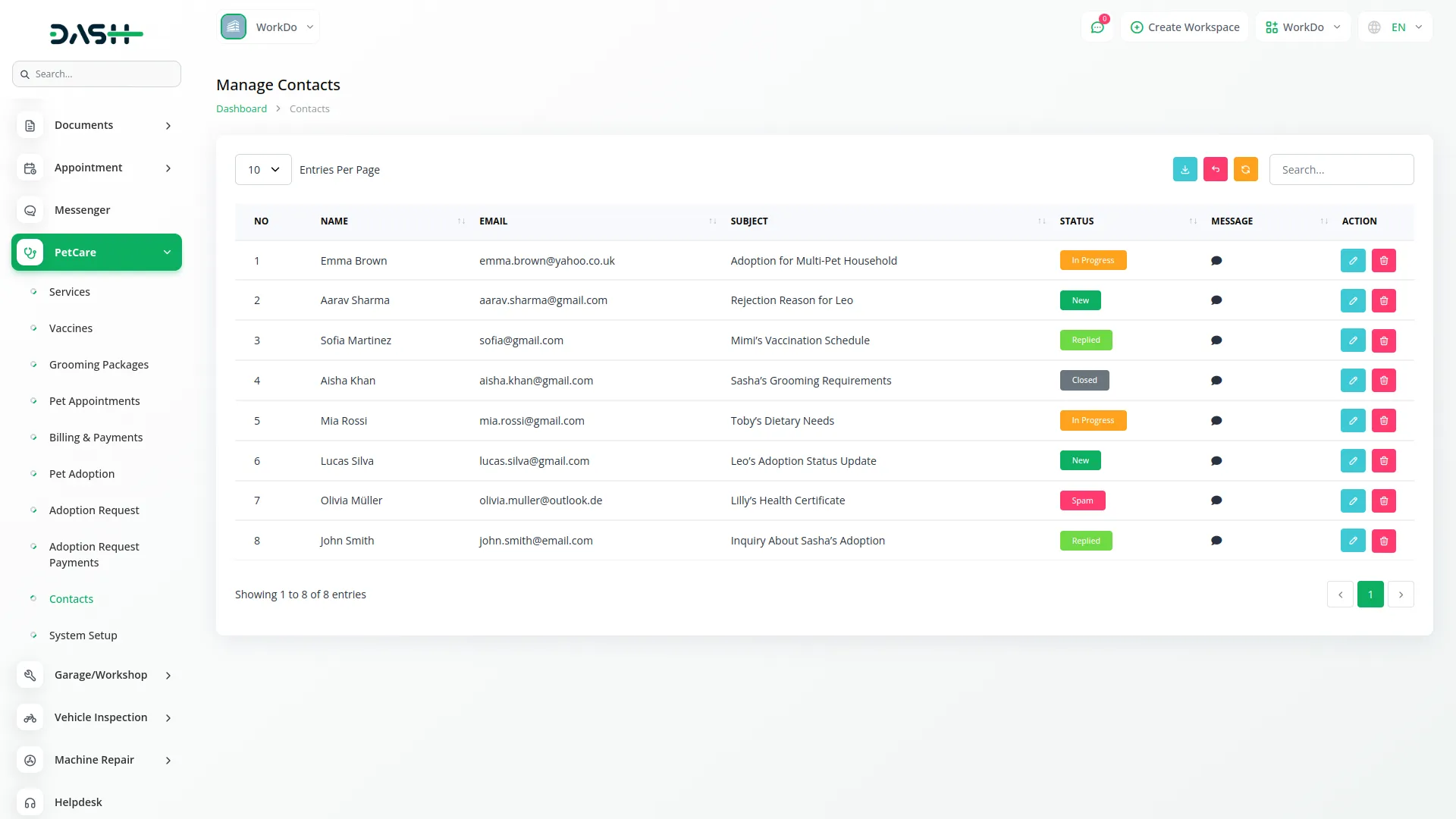Viewport: 1456px width, 819px height.
Task: View message from Sofia Martinez
Action: pyautogui.click(x=1216, y=340)
